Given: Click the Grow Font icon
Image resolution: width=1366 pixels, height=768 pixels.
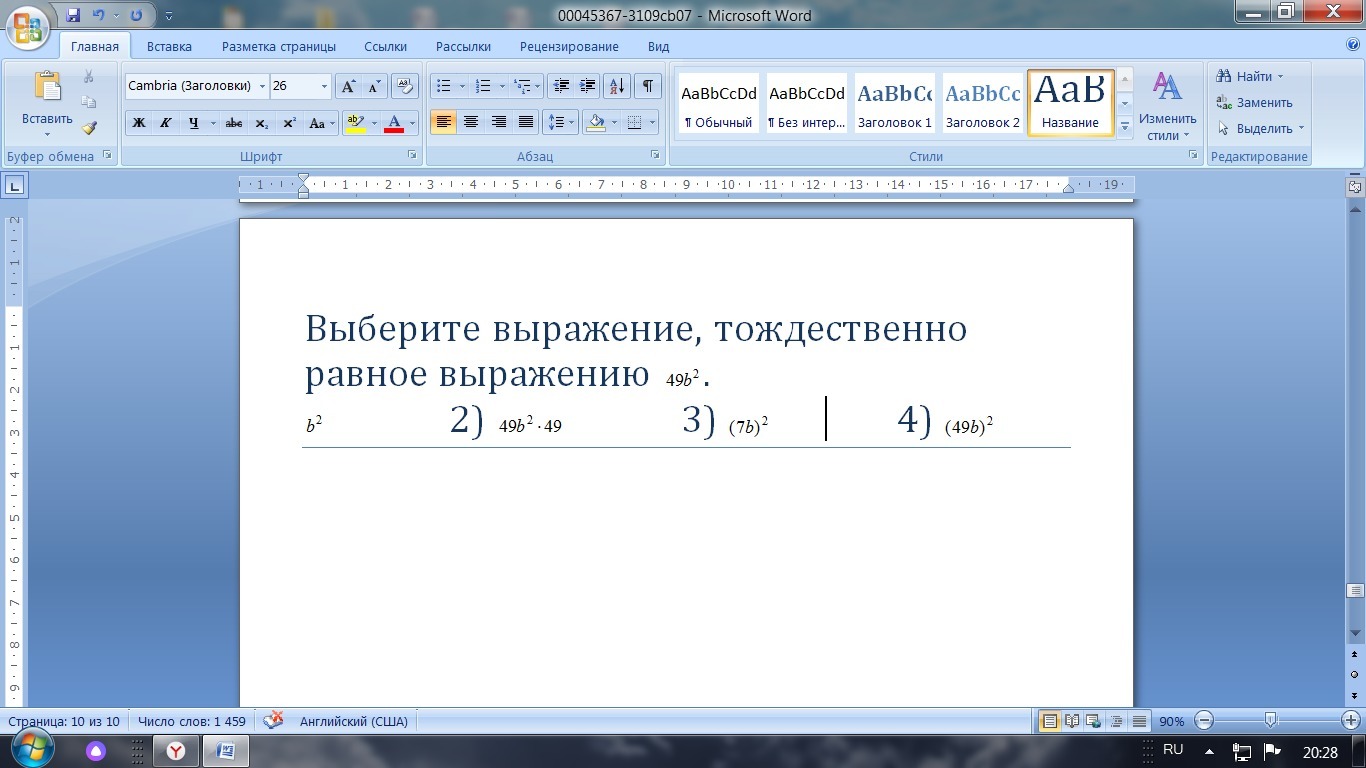Looking at the screenshot, I should (348, 86).
